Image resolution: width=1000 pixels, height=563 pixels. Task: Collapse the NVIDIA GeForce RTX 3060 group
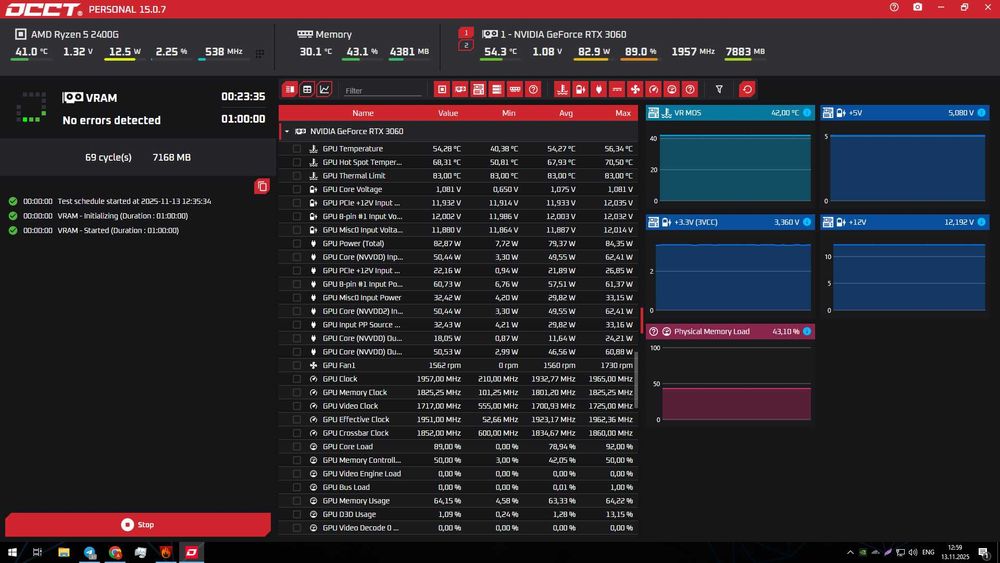coord(287,131)
